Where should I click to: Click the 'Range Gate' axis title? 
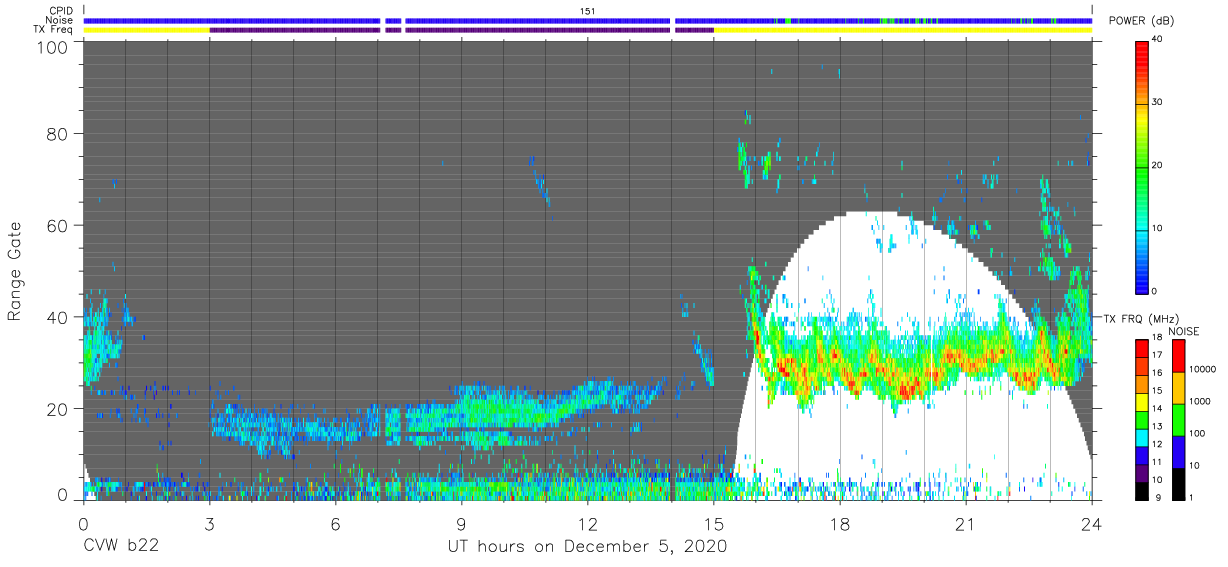(x=15, y=271)
